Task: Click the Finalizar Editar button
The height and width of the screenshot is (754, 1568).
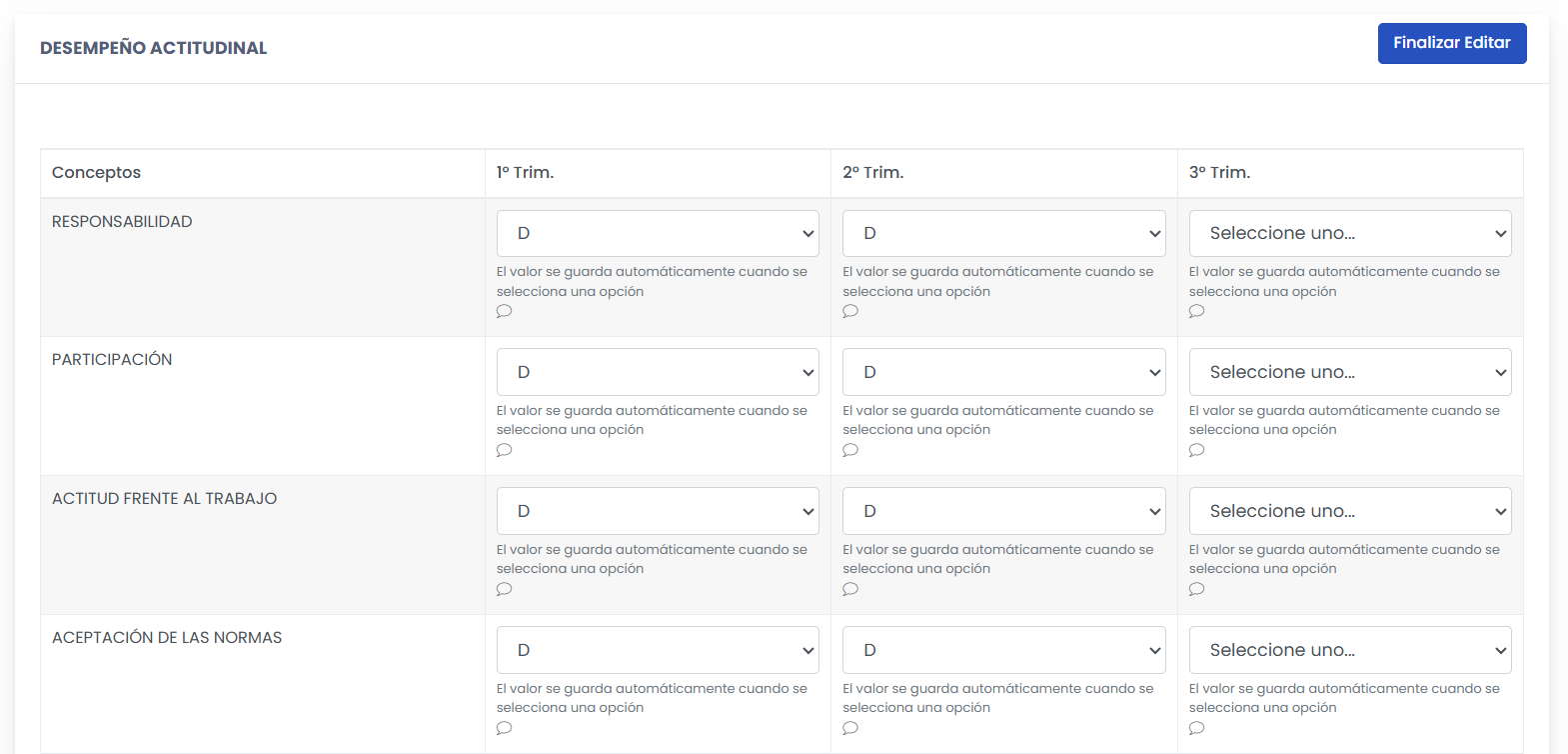Action: [1452, 43]
